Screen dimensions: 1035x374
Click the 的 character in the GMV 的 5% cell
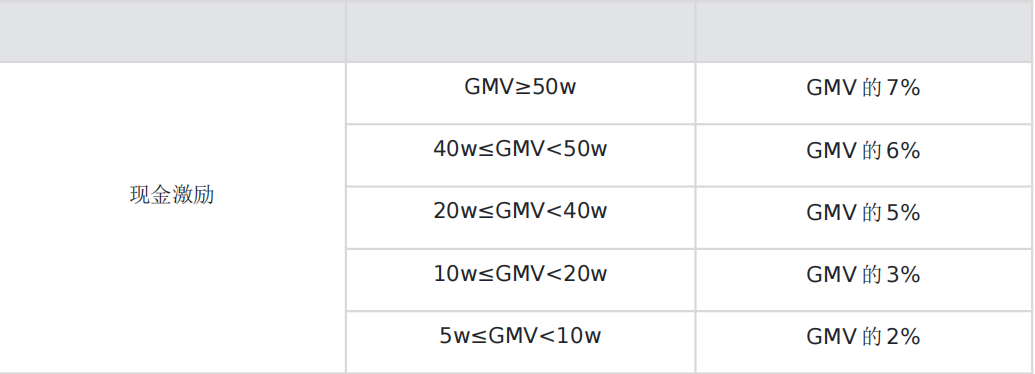(872, 212)
